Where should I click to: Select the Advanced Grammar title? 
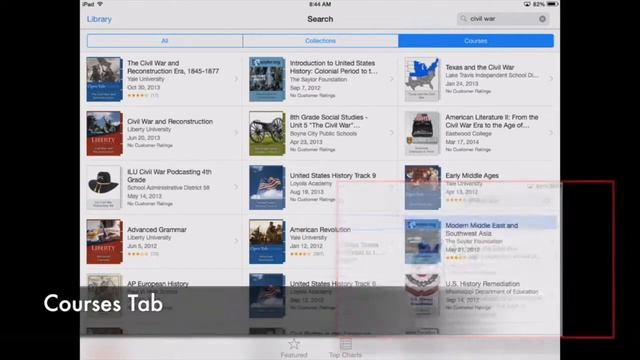(x=157, y=230)
